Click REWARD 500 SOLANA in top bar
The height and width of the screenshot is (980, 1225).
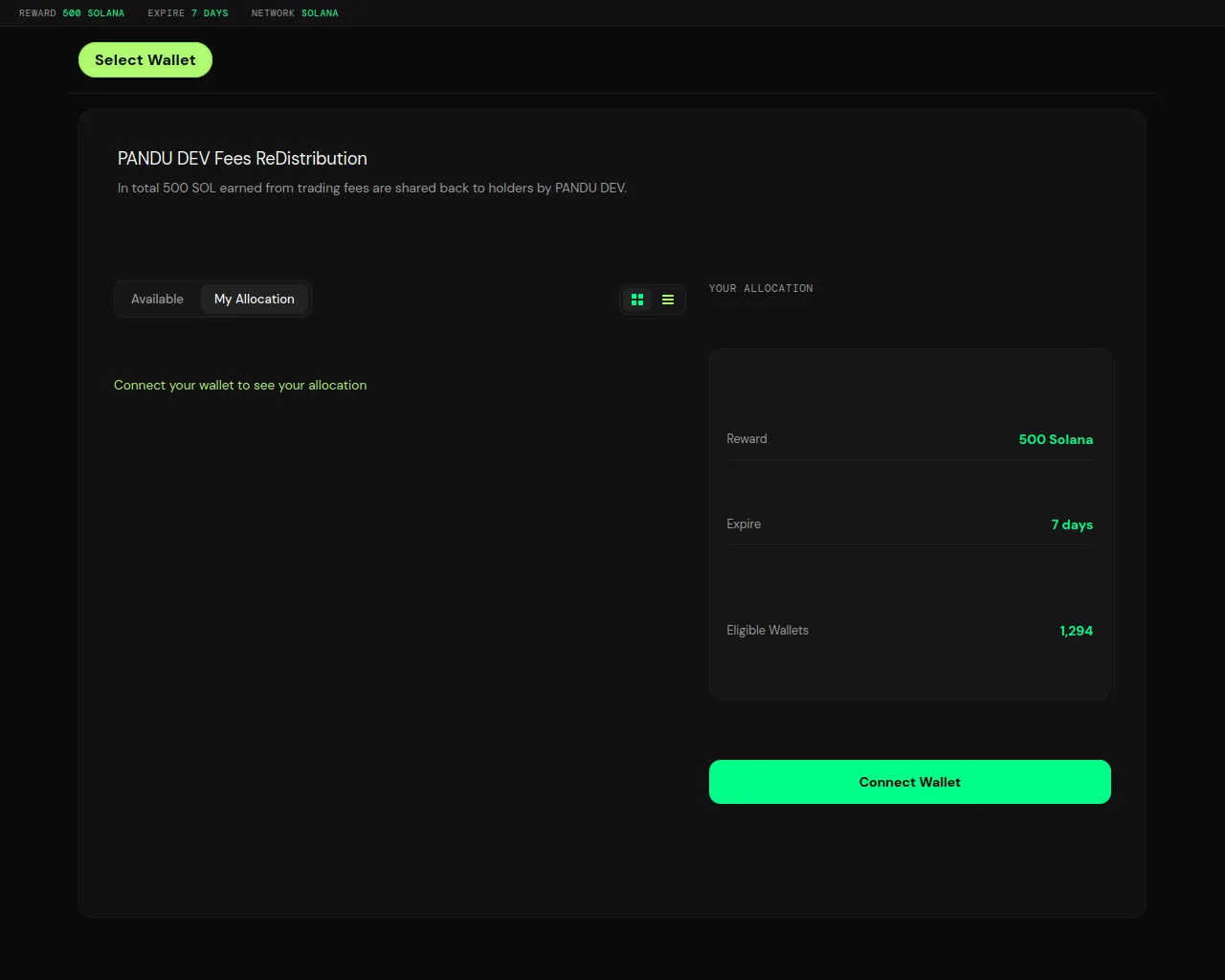pyautogui.click(x=72, y=13)
